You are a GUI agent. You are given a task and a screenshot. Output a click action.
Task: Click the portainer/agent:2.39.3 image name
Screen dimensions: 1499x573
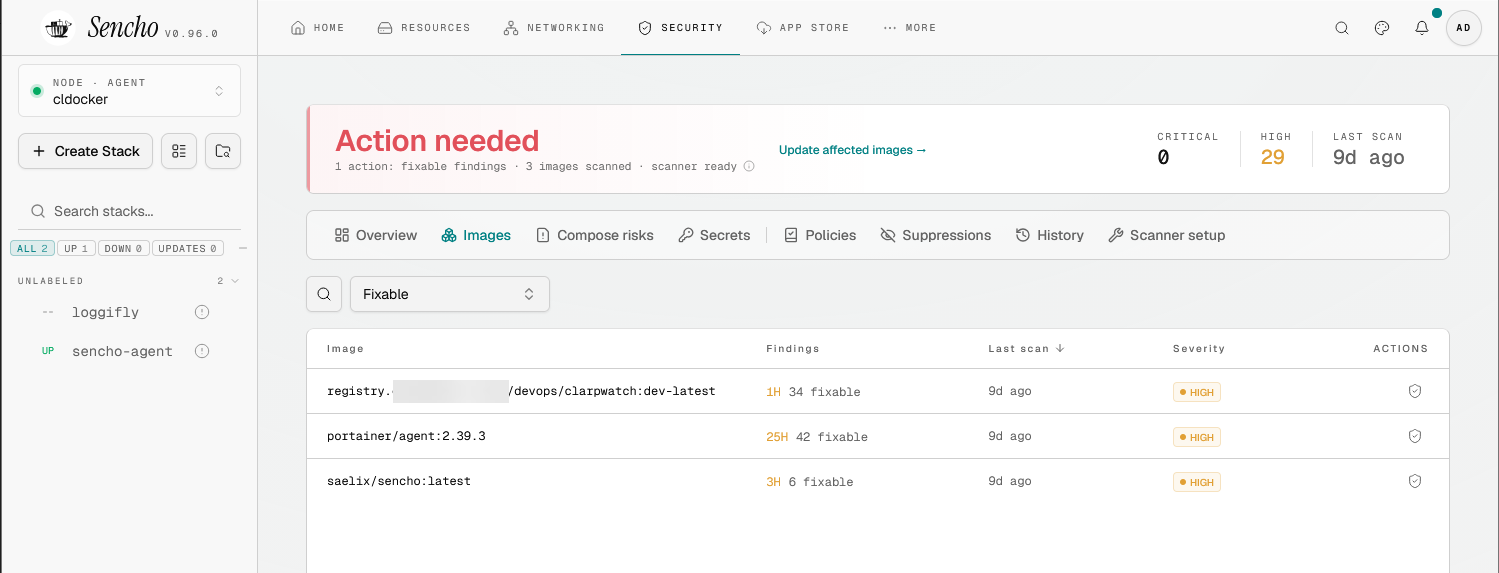click(x=406, y=436)
